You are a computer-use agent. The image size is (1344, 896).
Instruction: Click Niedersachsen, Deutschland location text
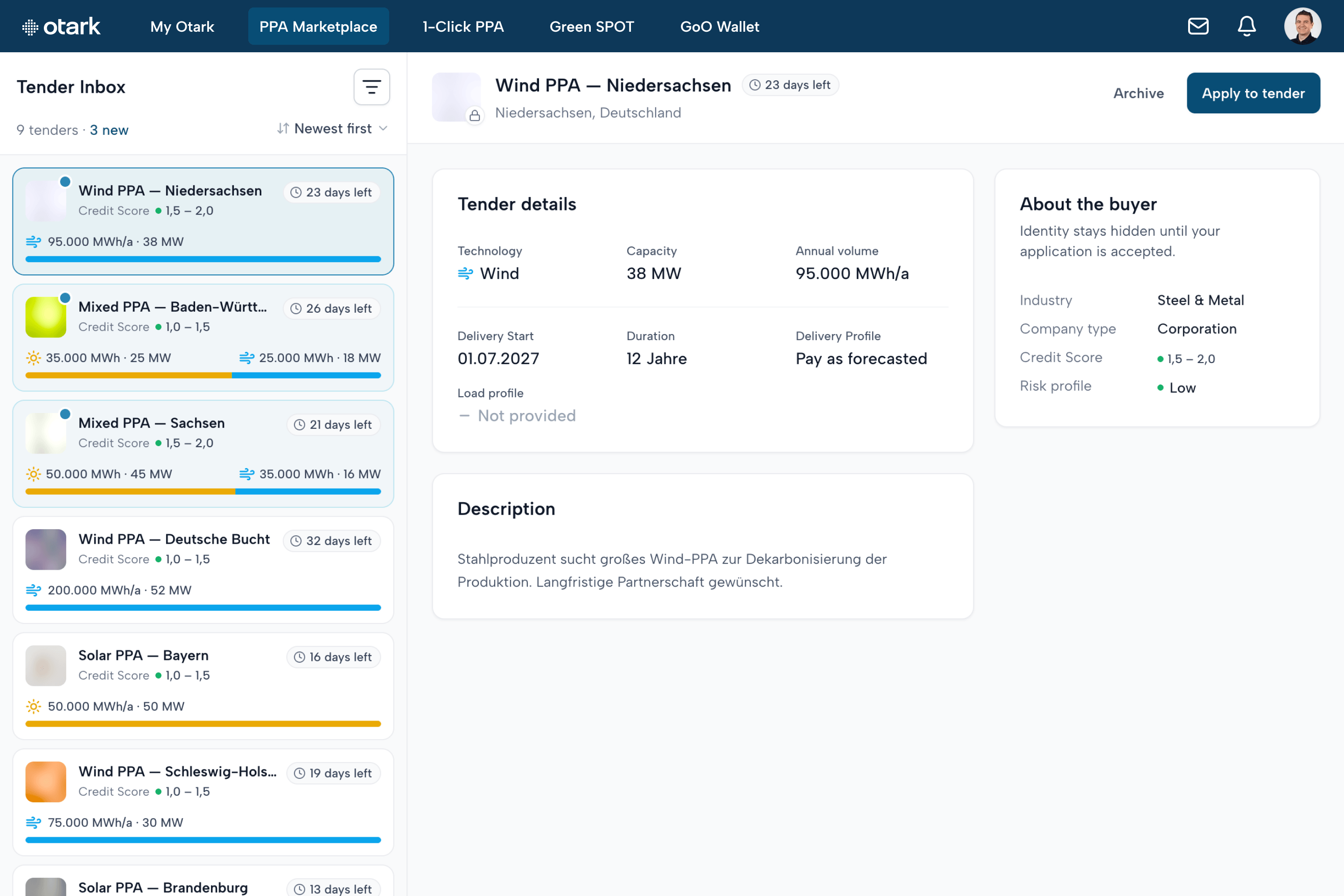pyautogui.click(x=588, y=113)
